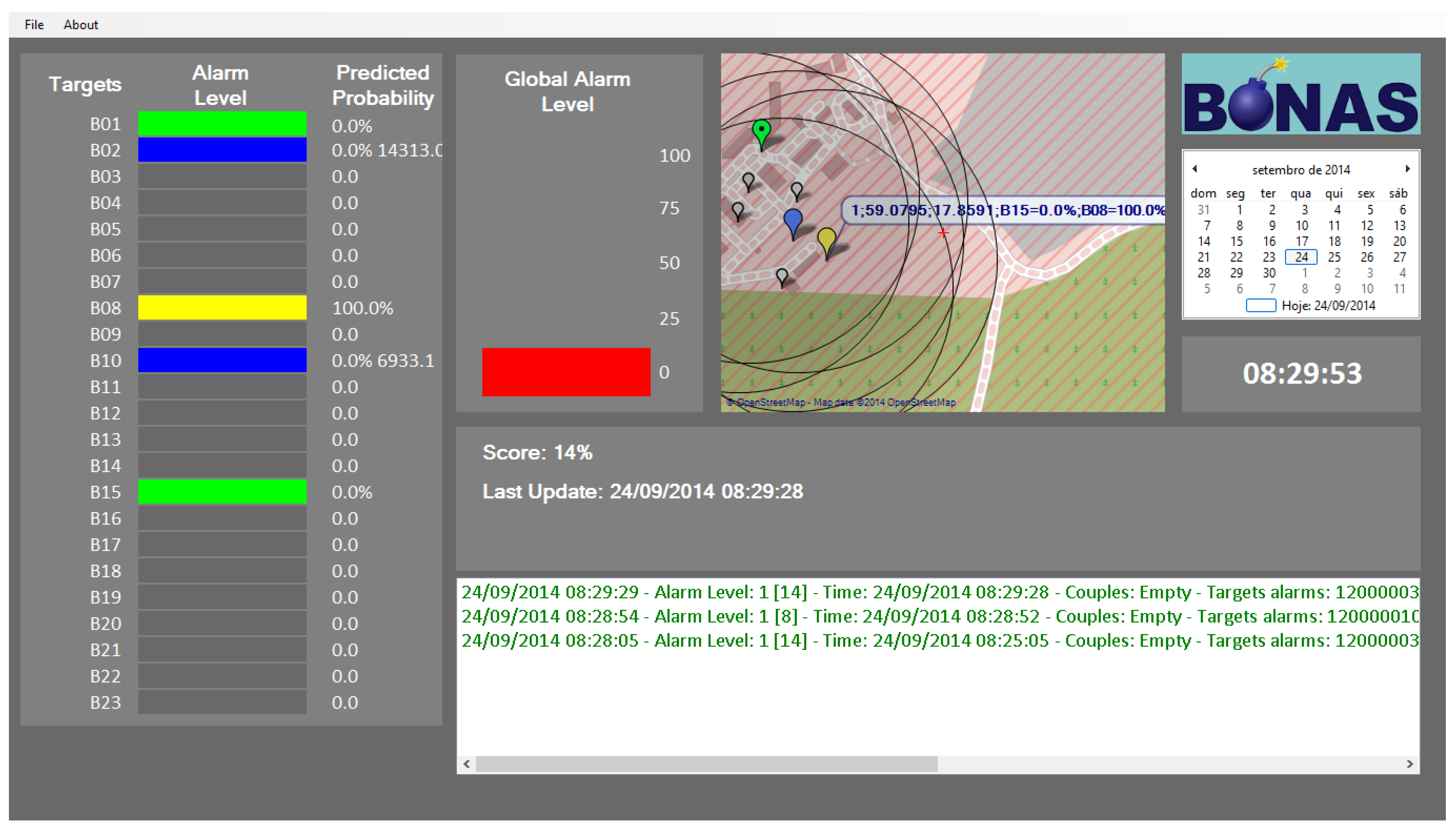1456x833 pixels.
Task: Open the File menu
Action: [34, 25]
